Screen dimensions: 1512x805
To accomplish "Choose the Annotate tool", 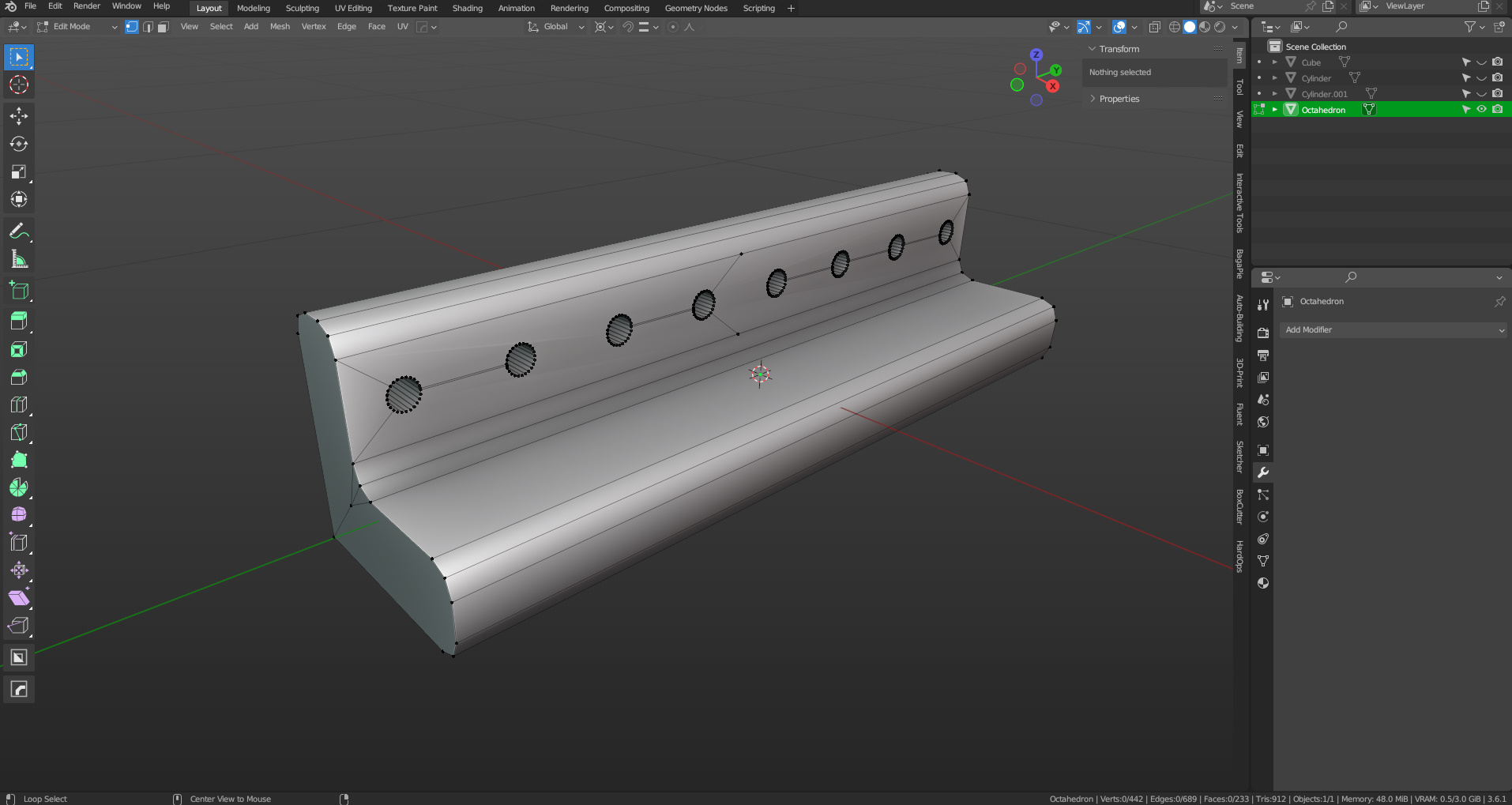I will (x=19, y=231).
